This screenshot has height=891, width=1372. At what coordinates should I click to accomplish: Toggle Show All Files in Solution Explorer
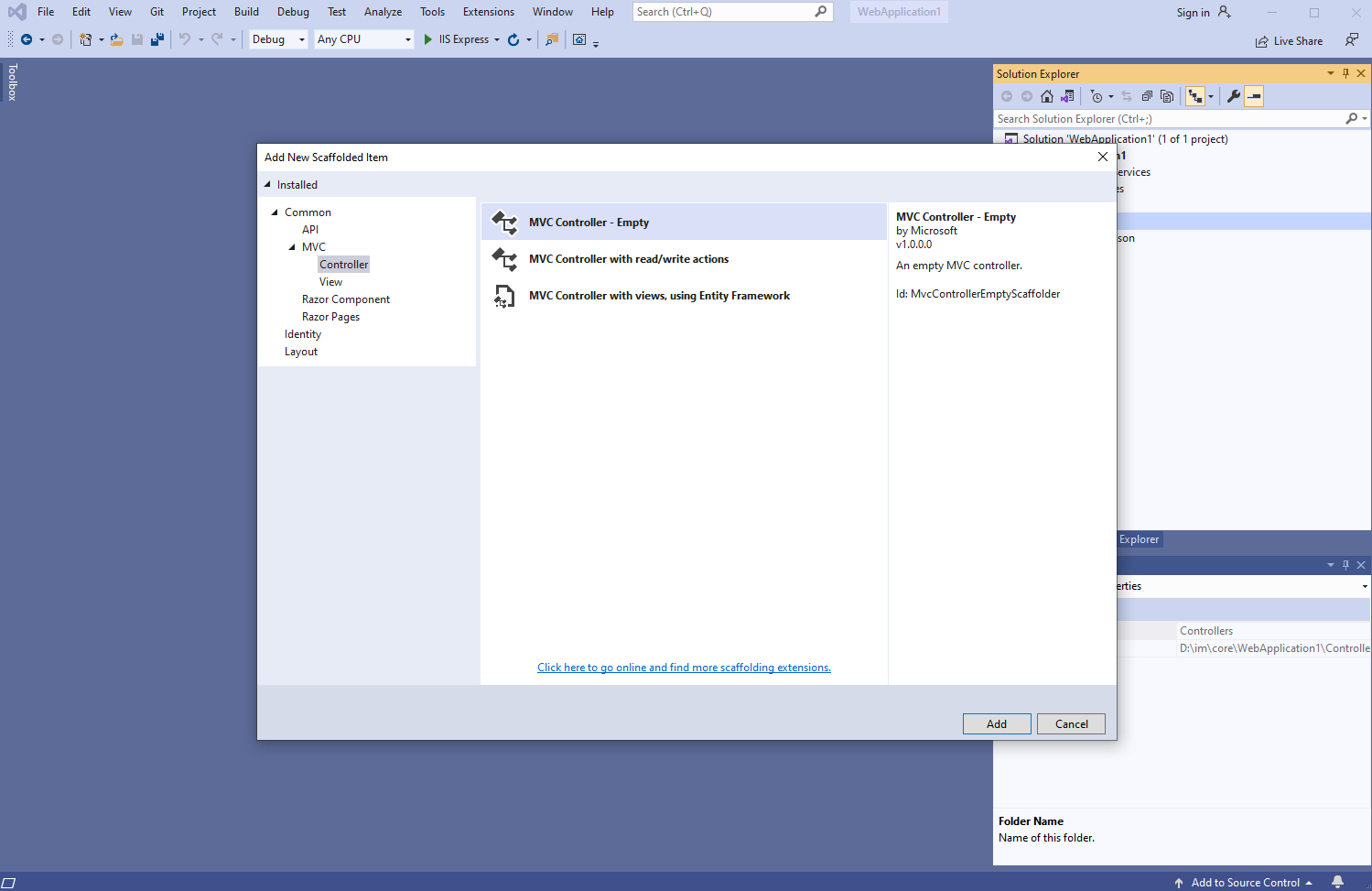(1167, 96)
